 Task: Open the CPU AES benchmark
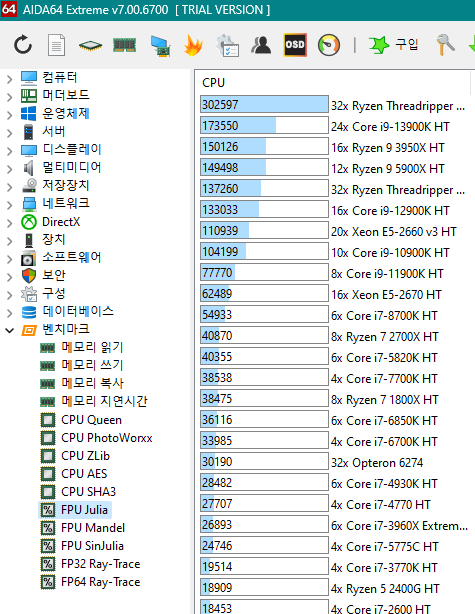pyautogui.click(x=84, y=474)
